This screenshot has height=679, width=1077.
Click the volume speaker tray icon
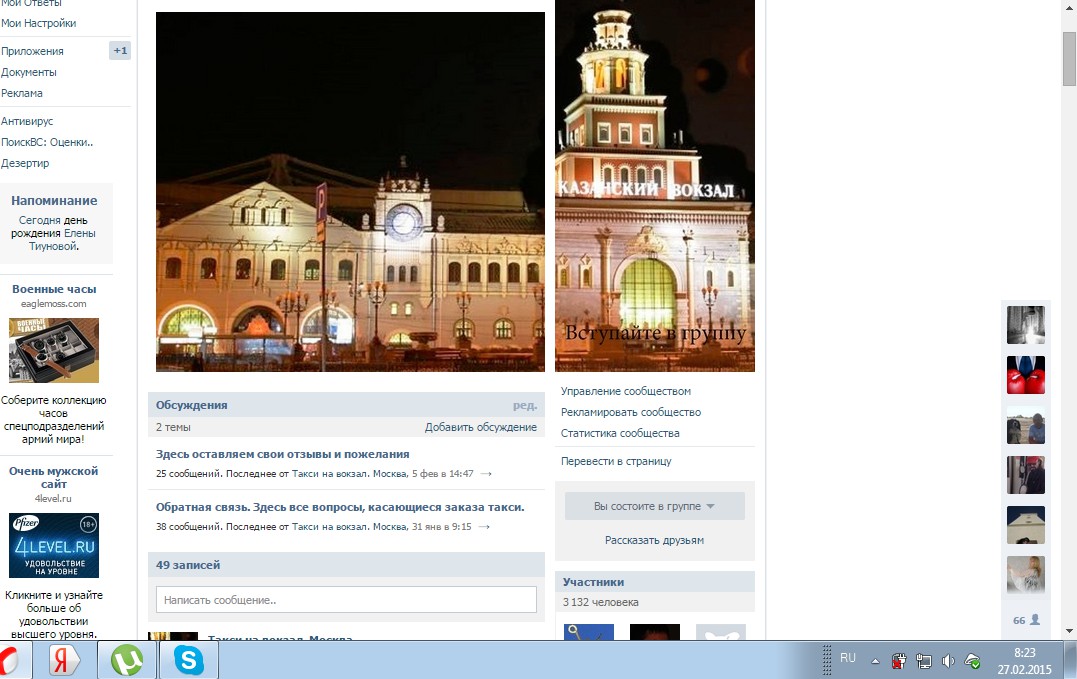coord(948,661)
